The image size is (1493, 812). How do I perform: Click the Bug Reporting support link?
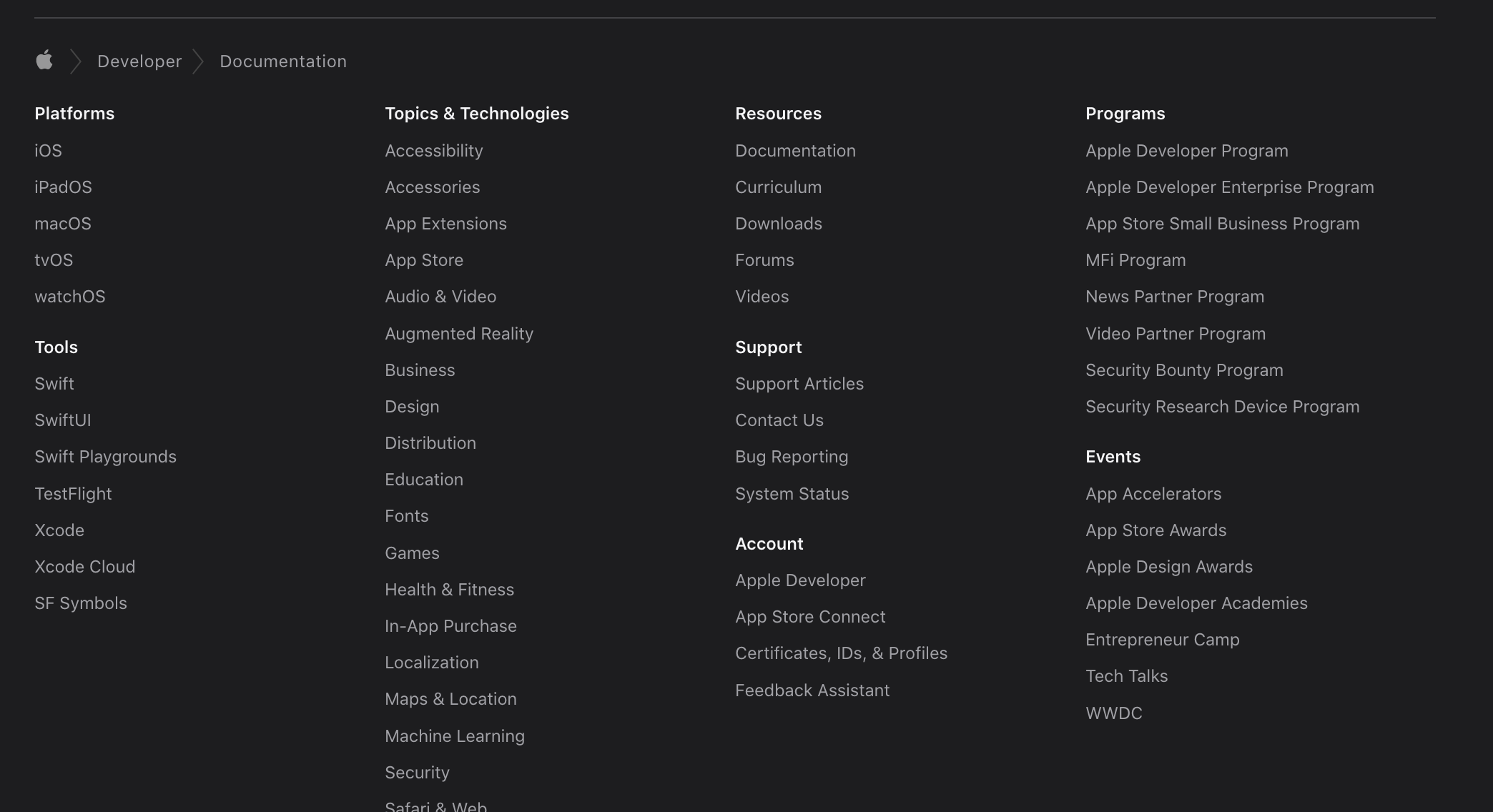point(792,457)
